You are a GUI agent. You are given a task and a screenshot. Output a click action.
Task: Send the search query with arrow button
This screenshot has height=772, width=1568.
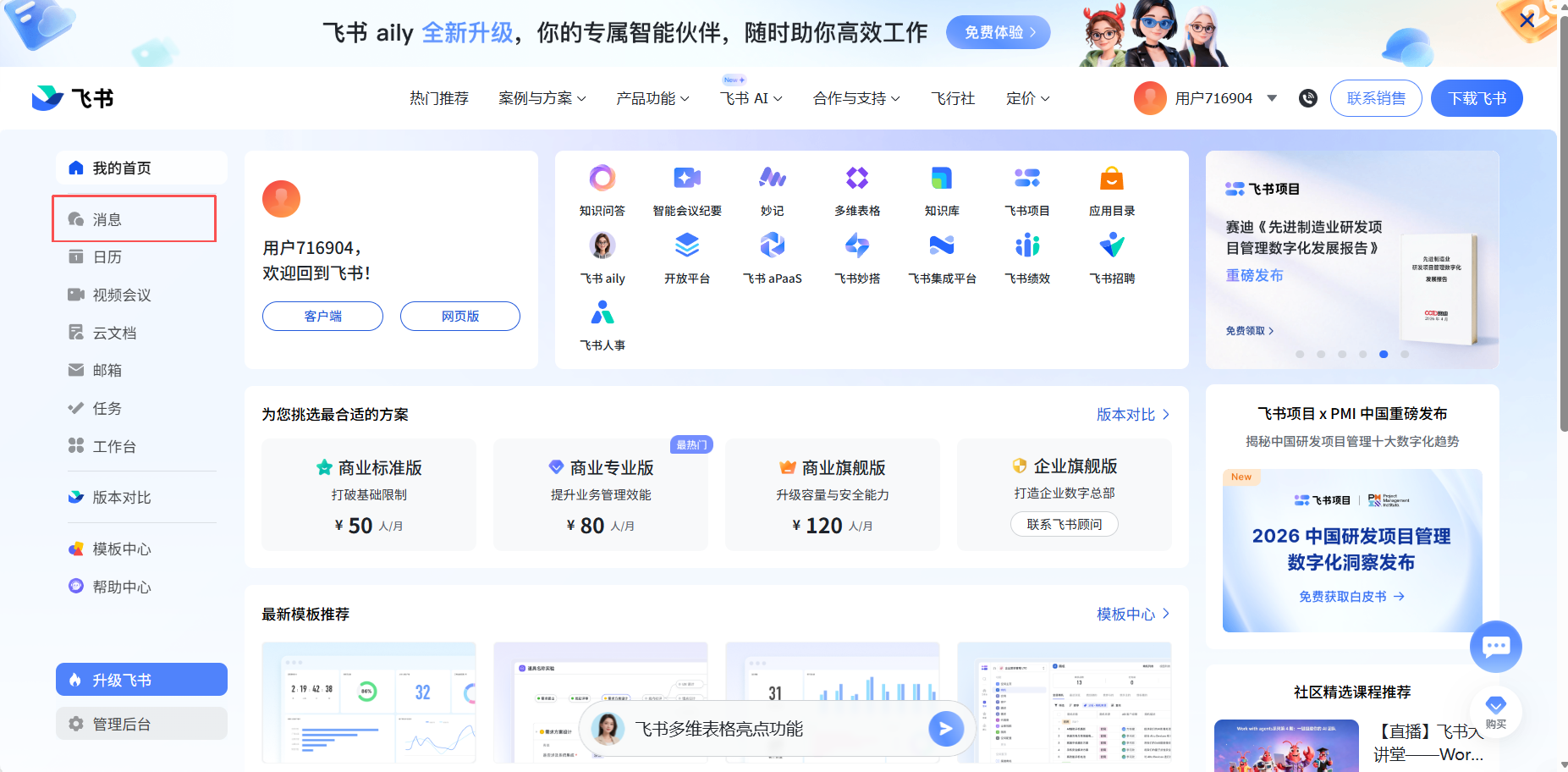click(x=946, y=729)
